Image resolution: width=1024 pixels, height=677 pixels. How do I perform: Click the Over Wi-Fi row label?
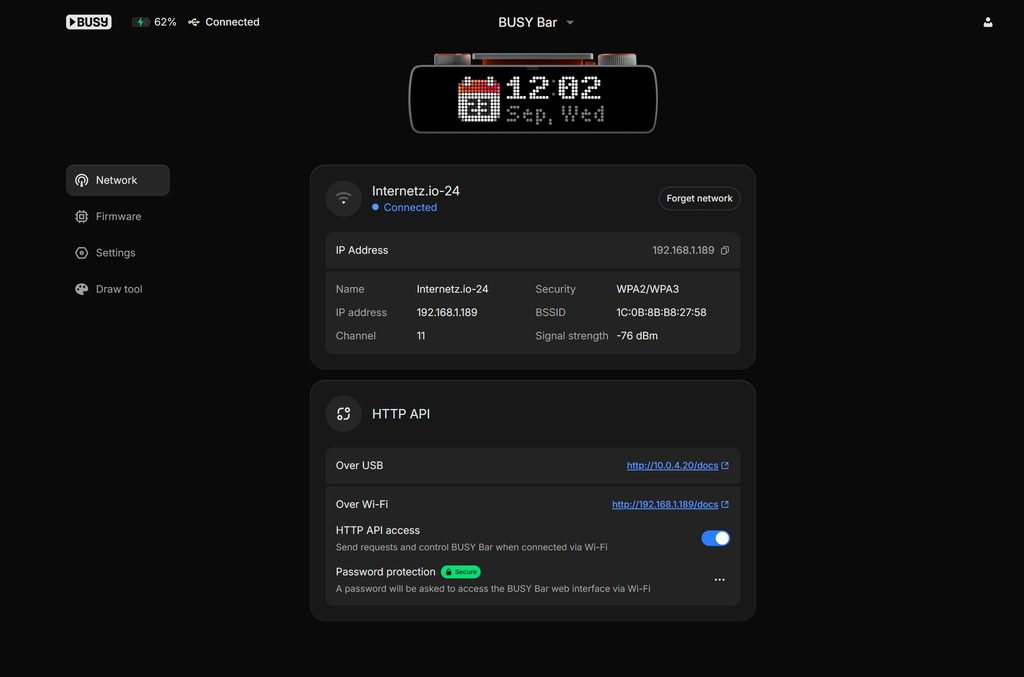pos(361,505)
